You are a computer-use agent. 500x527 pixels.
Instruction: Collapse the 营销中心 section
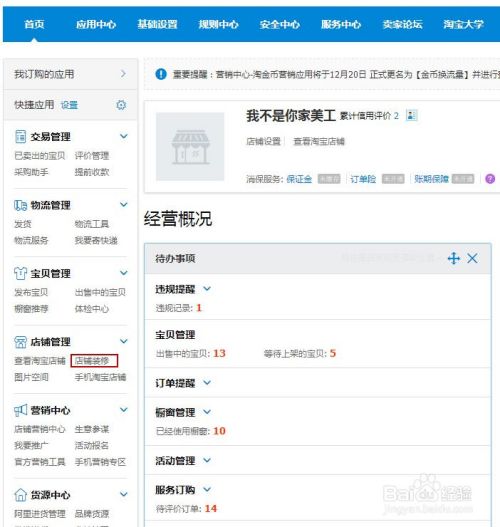[x=124, y=409]
